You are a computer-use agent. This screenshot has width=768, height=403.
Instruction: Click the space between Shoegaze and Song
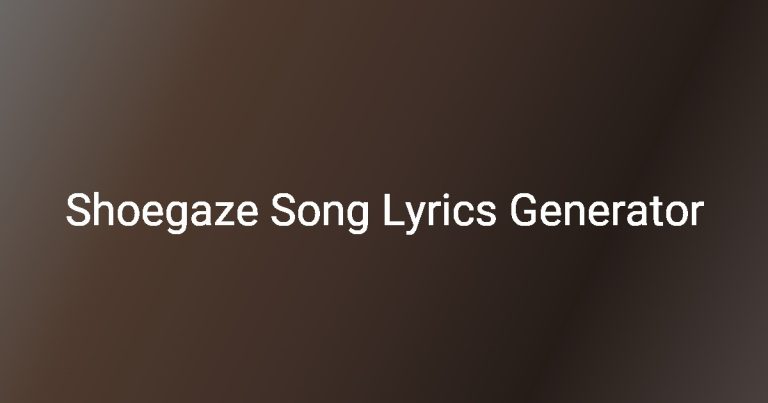264,212
